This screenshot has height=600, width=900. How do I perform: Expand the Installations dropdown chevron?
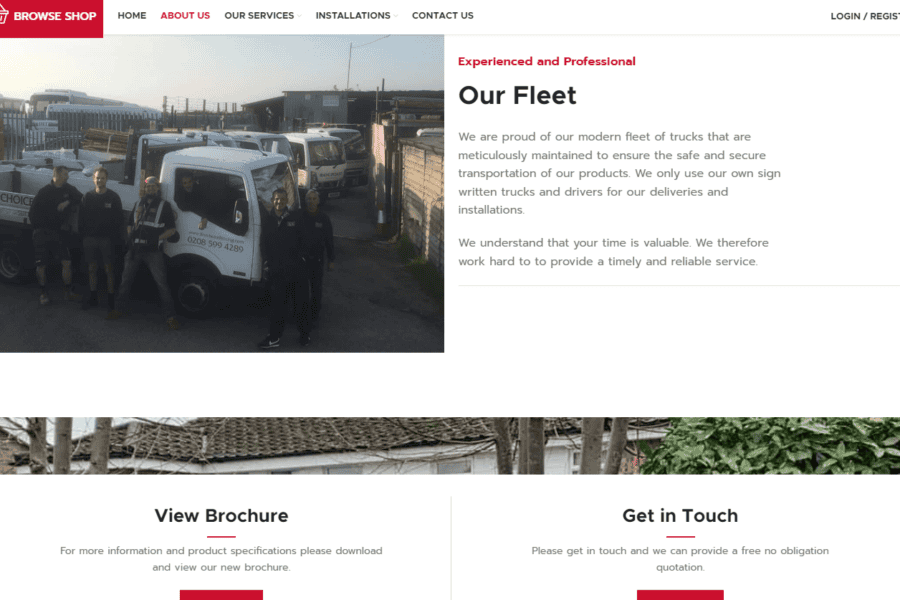(395, 16)
